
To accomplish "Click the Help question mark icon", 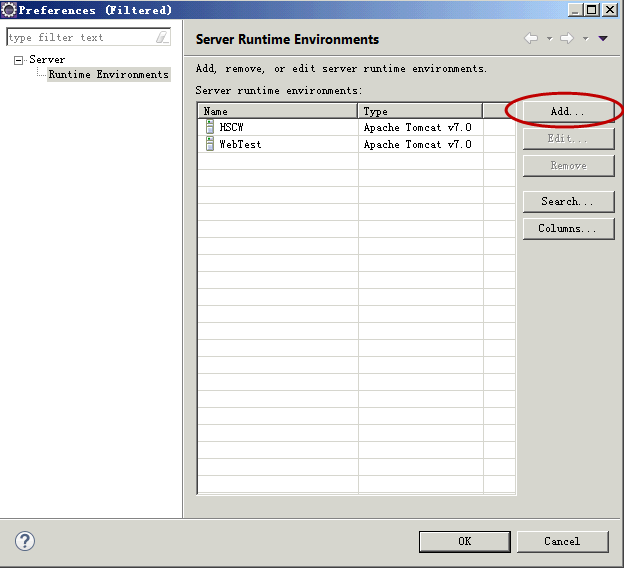I will (x=25, y=541).
